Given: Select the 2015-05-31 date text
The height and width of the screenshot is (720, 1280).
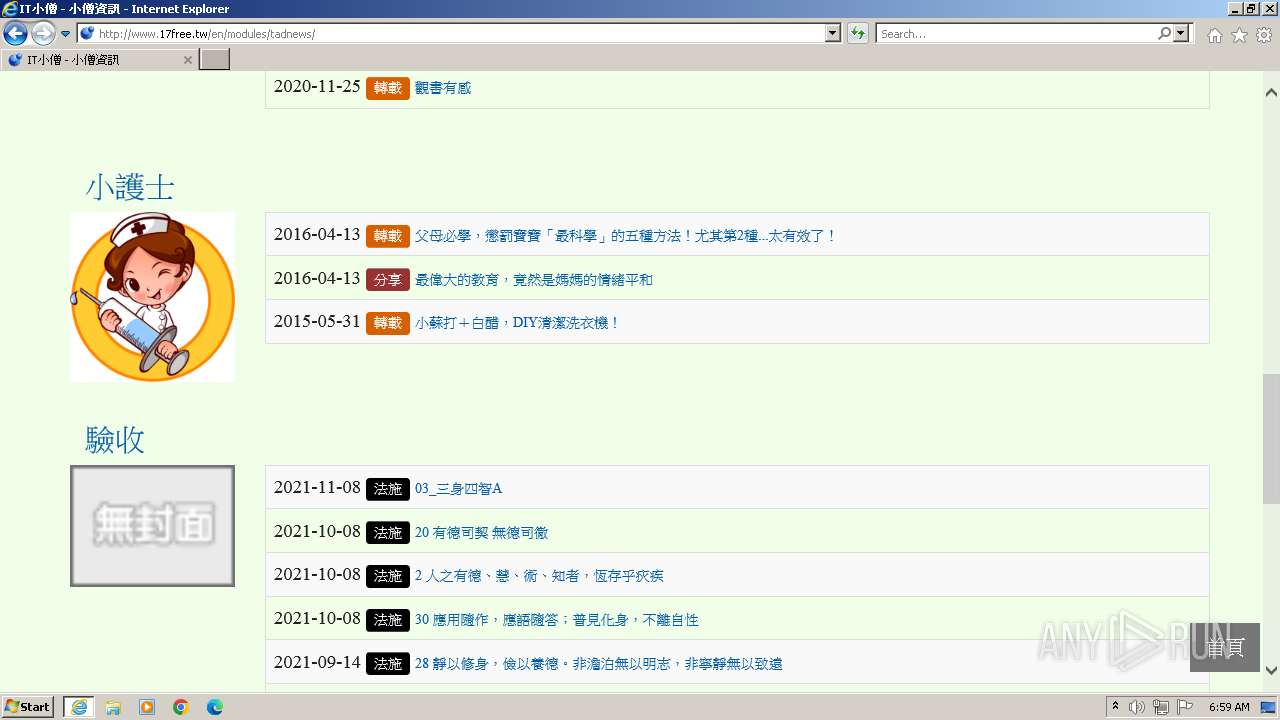Looking at the screenshot, I should [317, 322].
